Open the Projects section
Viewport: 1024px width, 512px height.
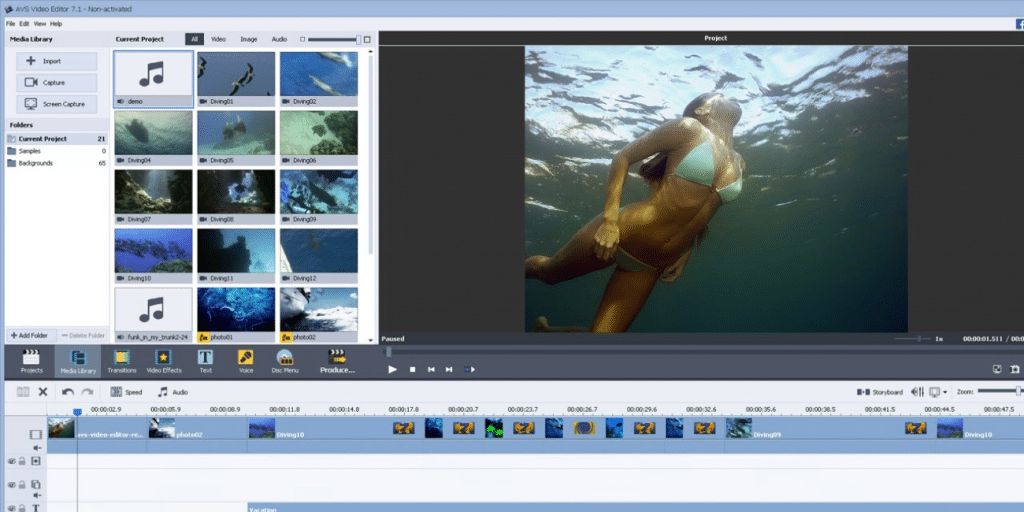click(31, 361)
